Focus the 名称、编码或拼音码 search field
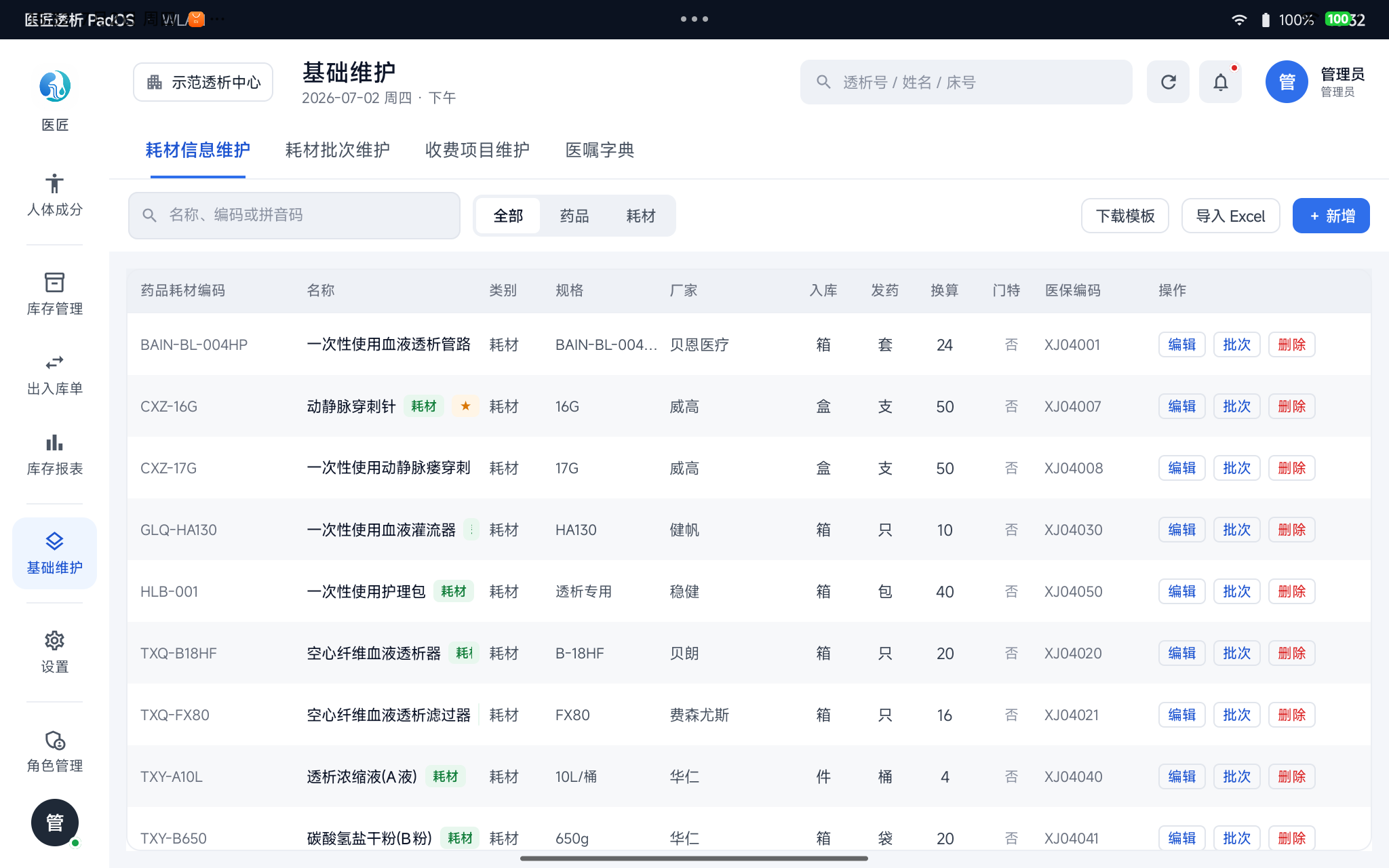 (x=294, y=216)
